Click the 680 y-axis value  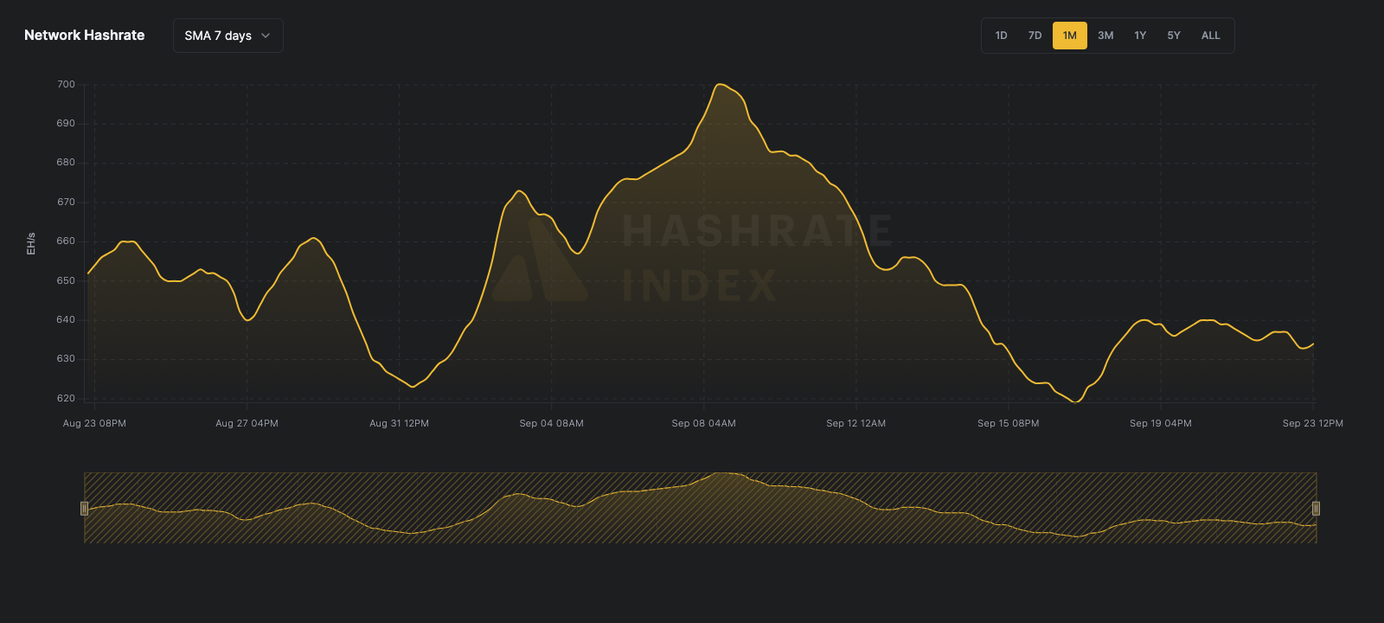coord(66,162)
